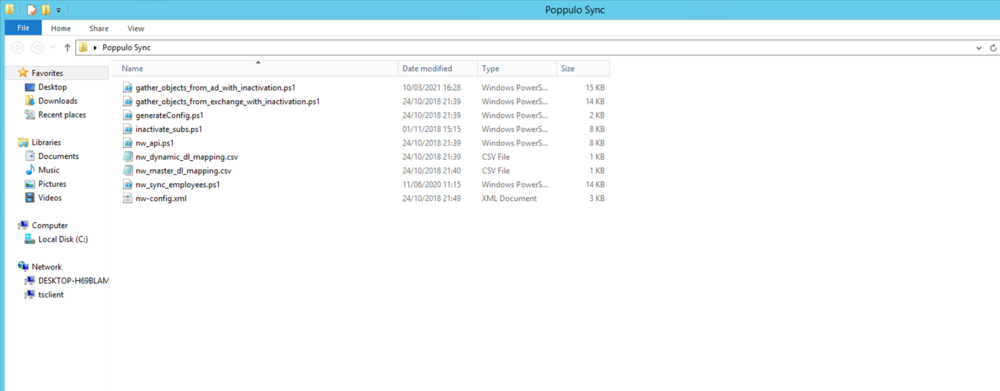1000x391 pixels.
Task: Select nw_master_dl_mapping.csv file icon
Action: tap(127, 171)
